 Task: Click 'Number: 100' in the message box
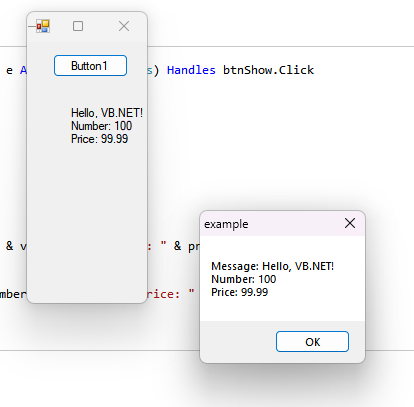[x=244, y=279]
